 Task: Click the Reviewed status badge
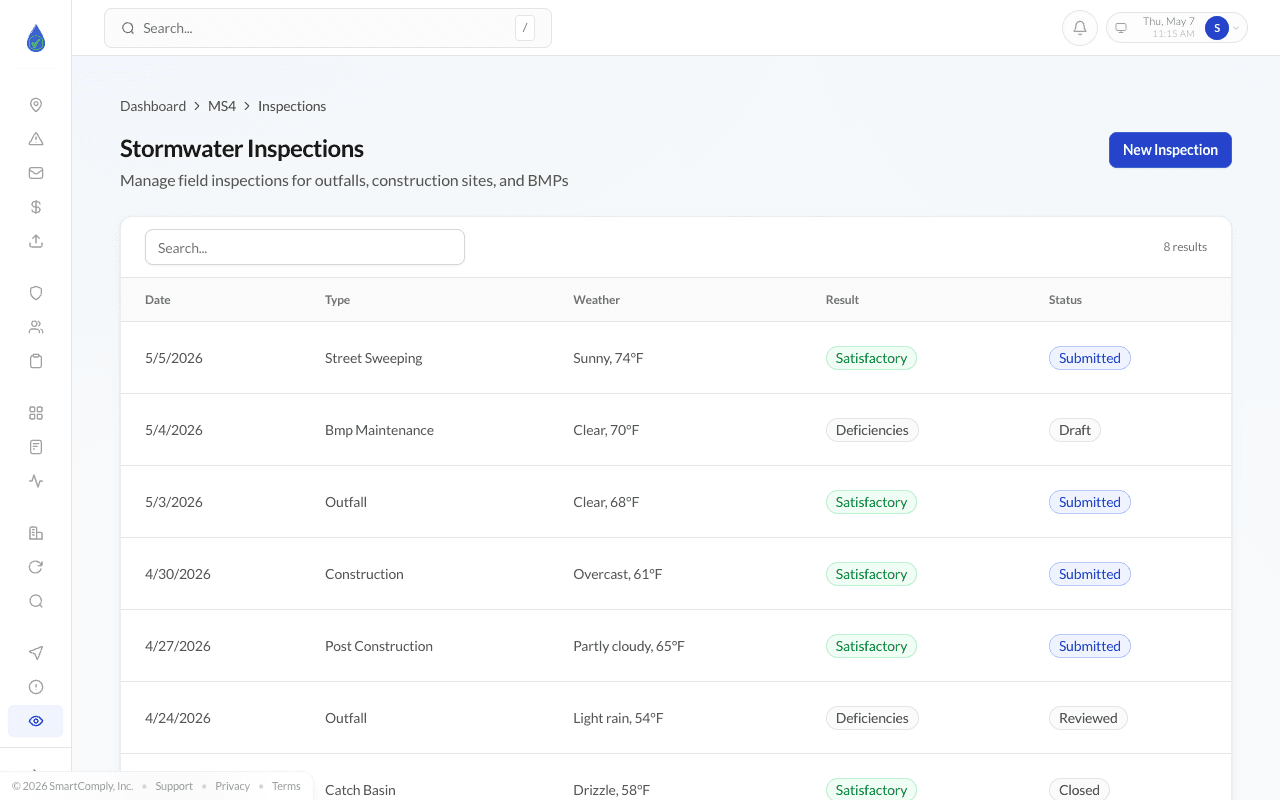coord(1088,718)
